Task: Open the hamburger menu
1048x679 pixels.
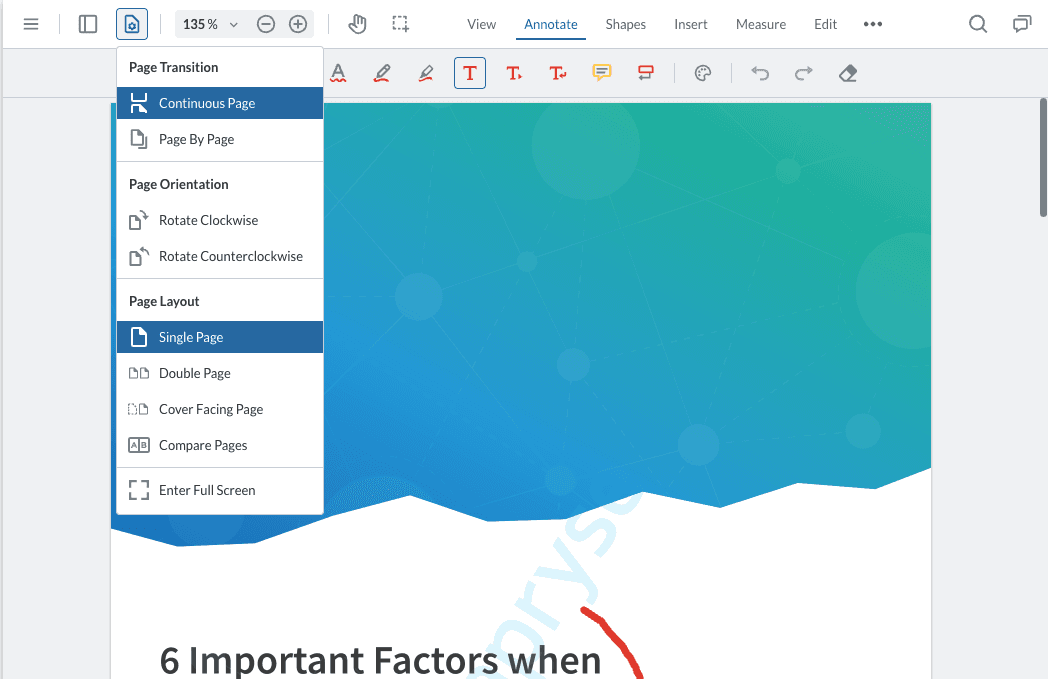Action: pyautogui.click(x=31, y=24)
